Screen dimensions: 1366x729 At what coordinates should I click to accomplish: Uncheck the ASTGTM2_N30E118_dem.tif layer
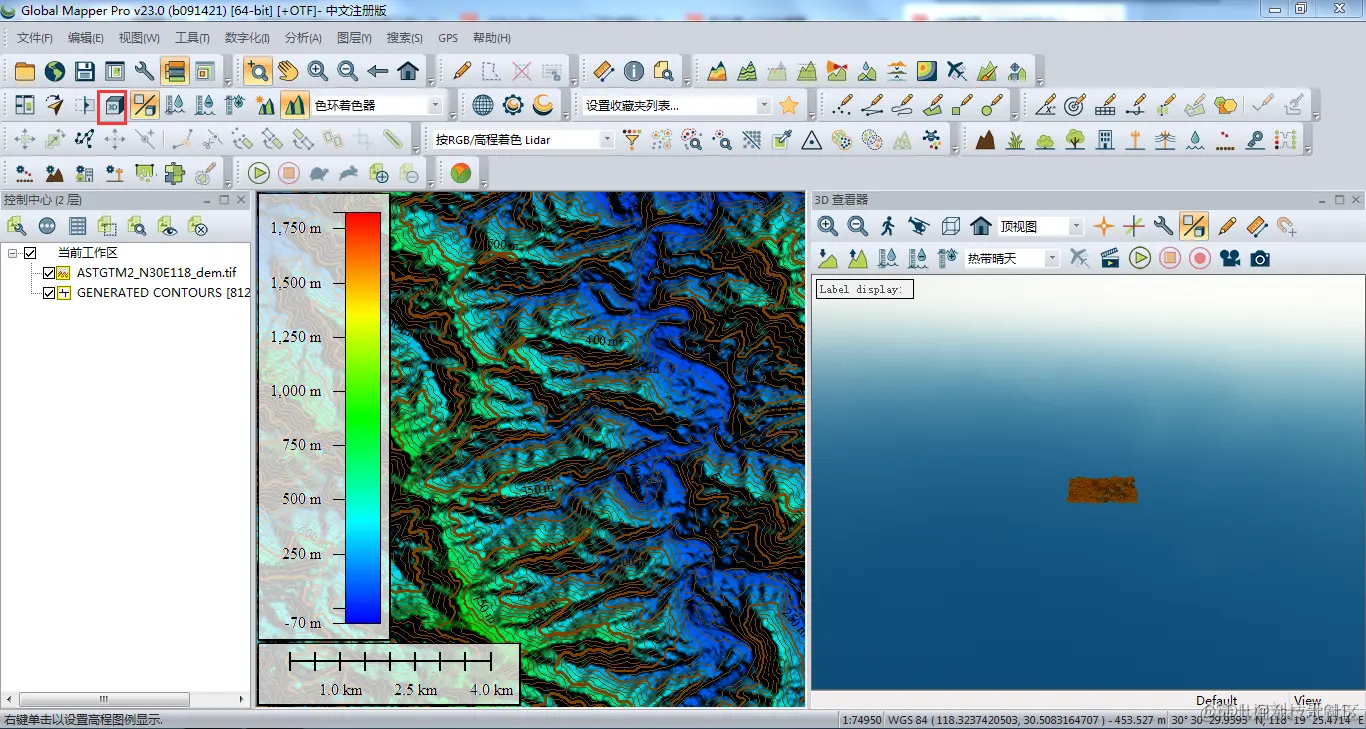tap(48, 273)
